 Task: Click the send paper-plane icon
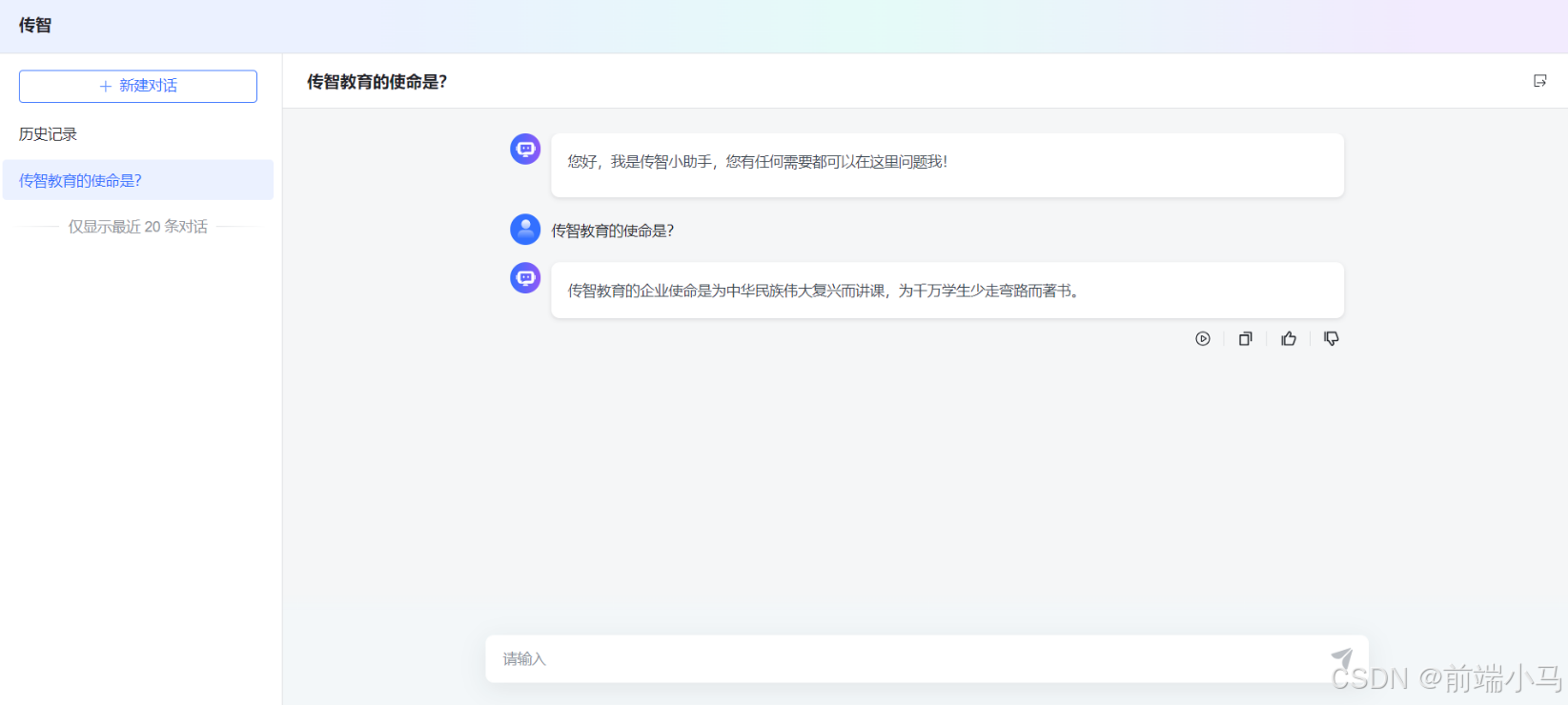click(1342, 658)
